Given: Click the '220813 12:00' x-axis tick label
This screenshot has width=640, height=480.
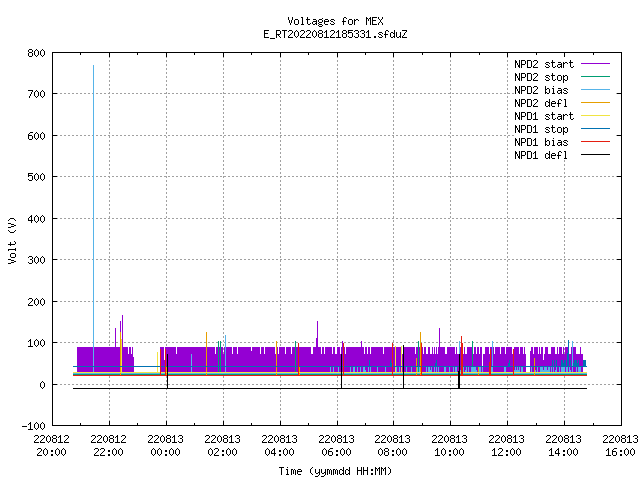Looking at the screenshot, I should [x=507, y=446].
